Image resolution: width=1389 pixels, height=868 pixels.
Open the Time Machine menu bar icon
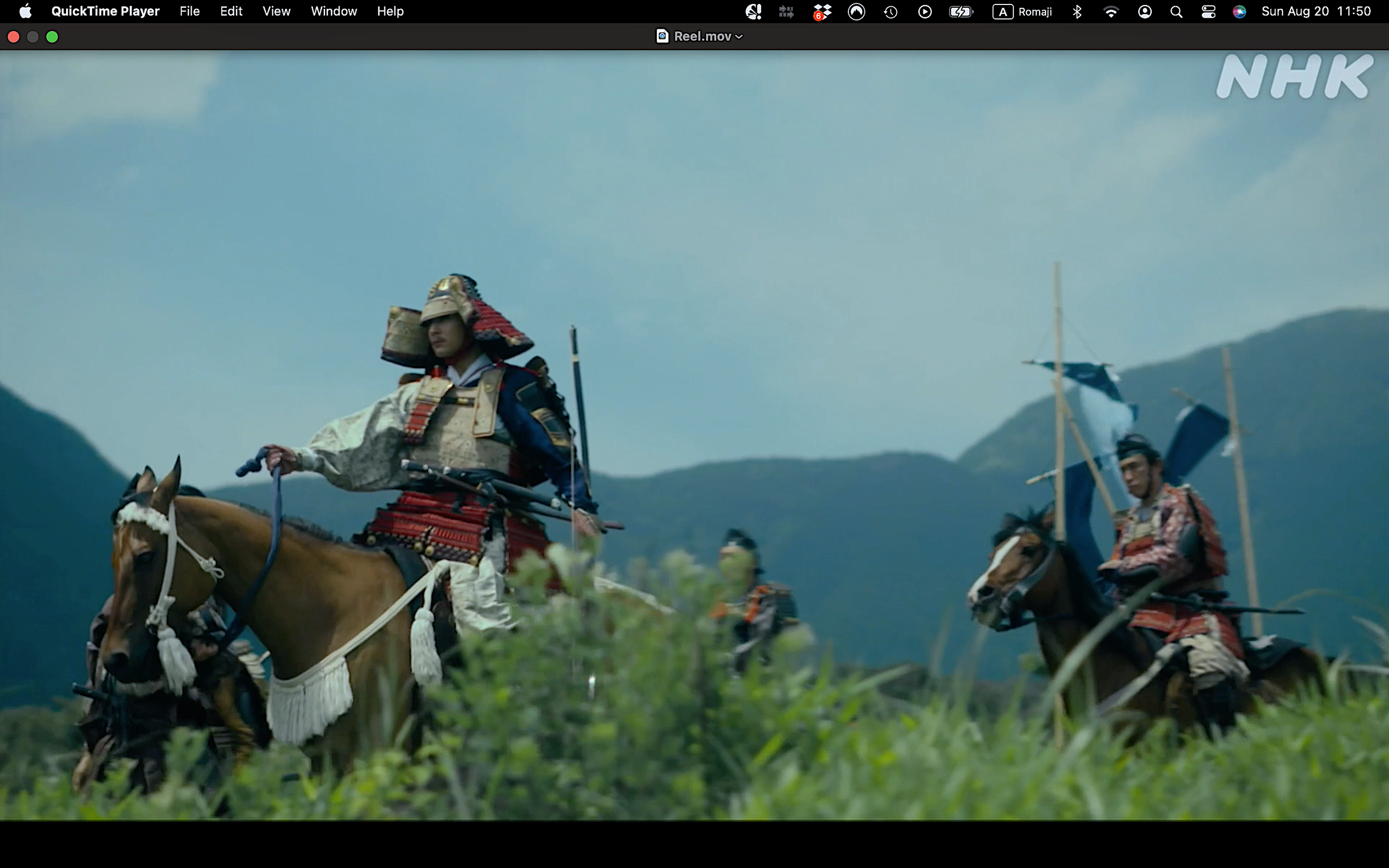pos(891,12)
